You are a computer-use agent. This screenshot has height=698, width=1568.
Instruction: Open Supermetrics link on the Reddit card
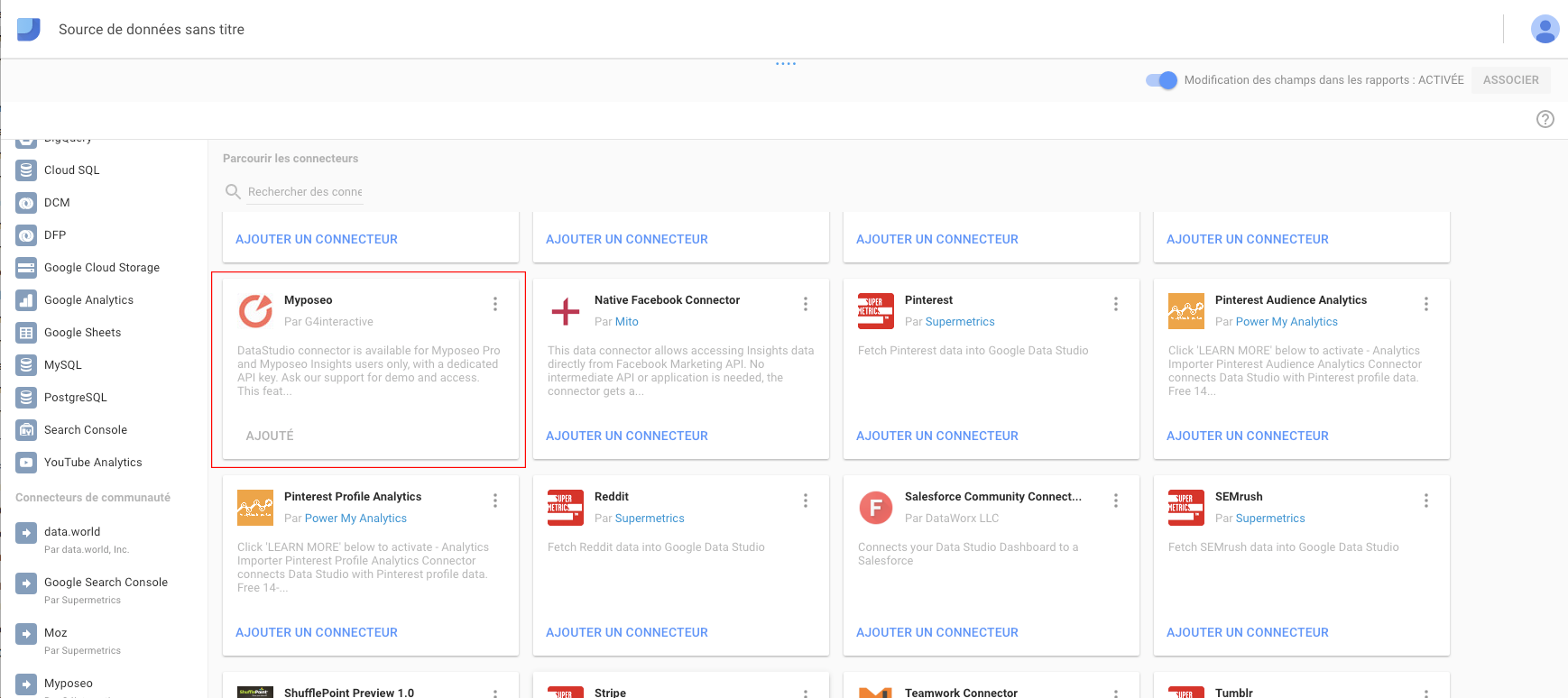click(650, 519)
